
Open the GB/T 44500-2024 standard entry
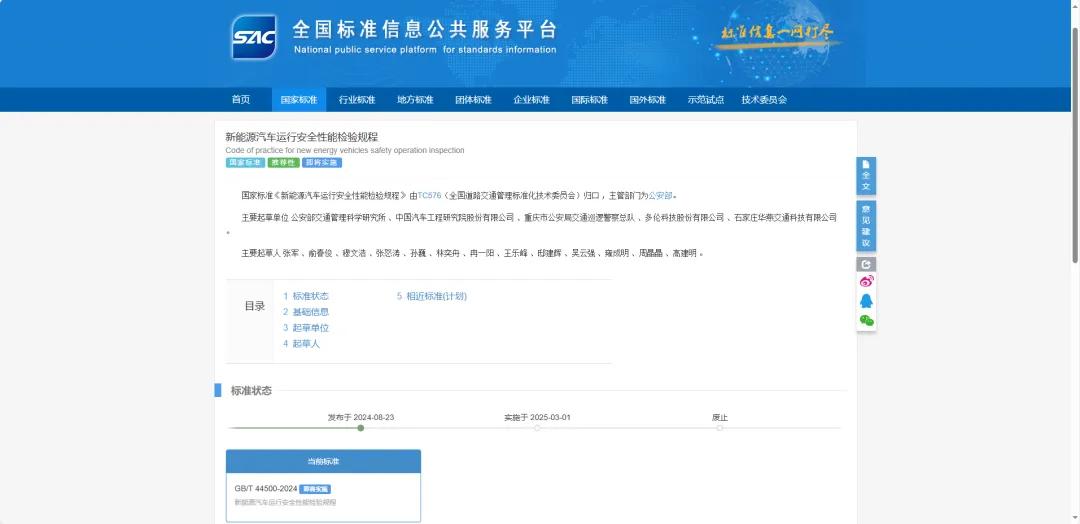266,489
